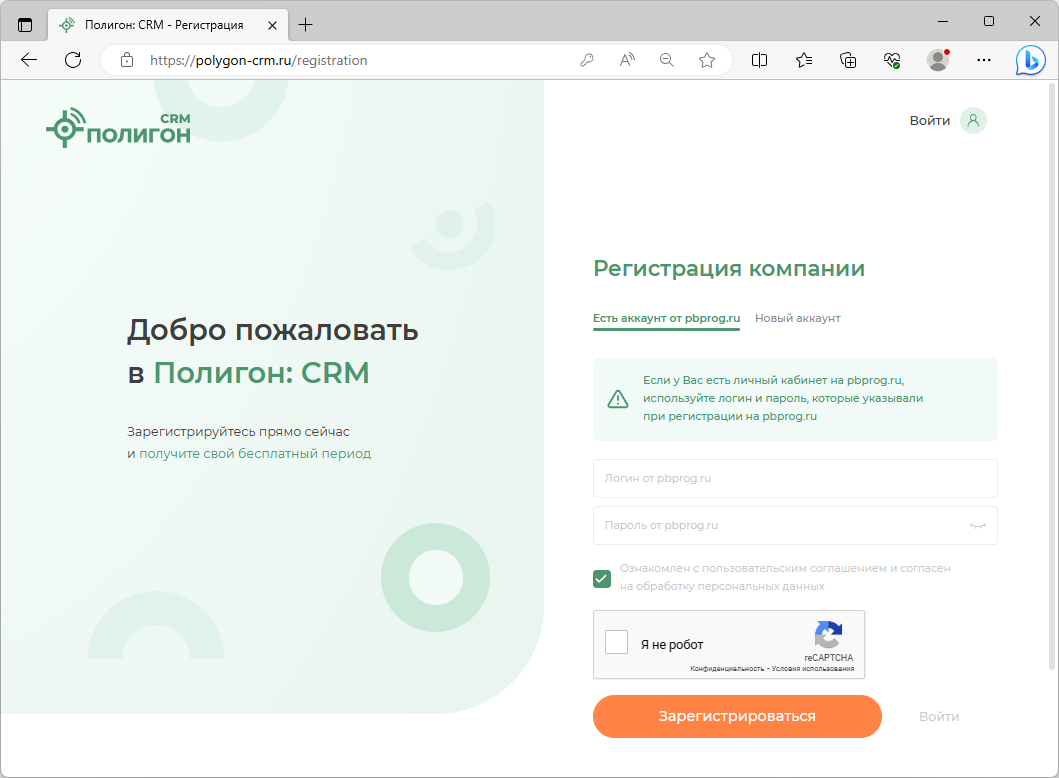Viewport: 1059px width, 778px height.
Task: Open the user profile icon beside Войти
Action: [973, 120]
